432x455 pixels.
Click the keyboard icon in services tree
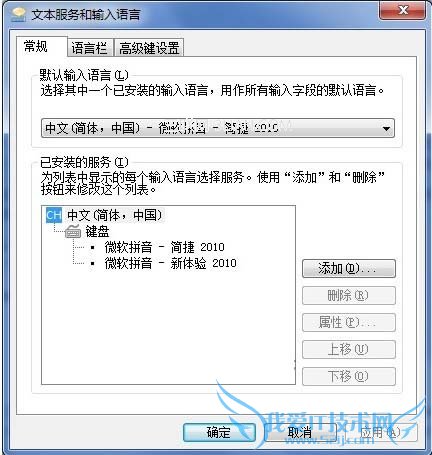click(x=73, y=231)
